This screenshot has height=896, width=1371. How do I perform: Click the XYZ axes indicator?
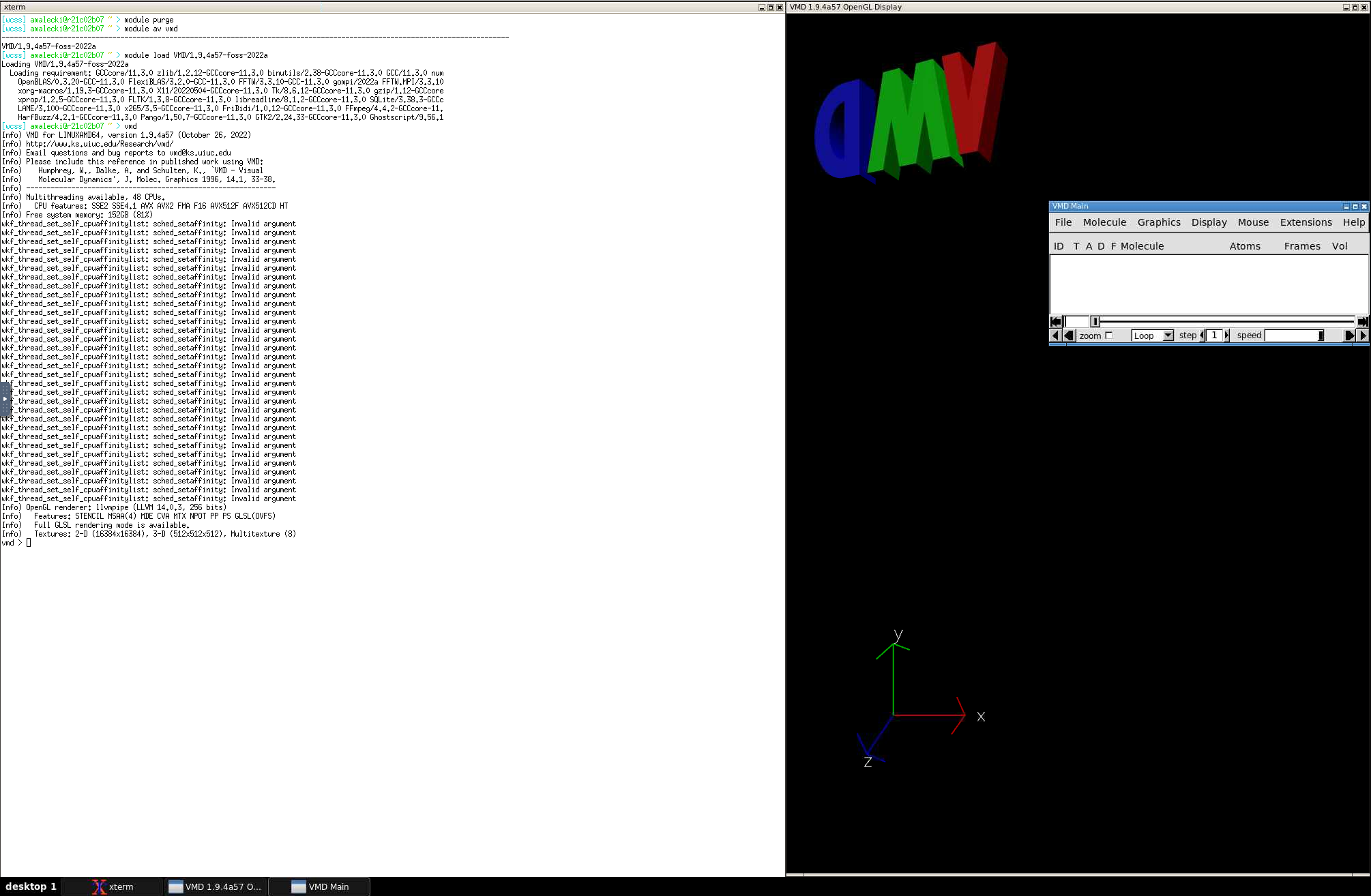click(921, 700)
